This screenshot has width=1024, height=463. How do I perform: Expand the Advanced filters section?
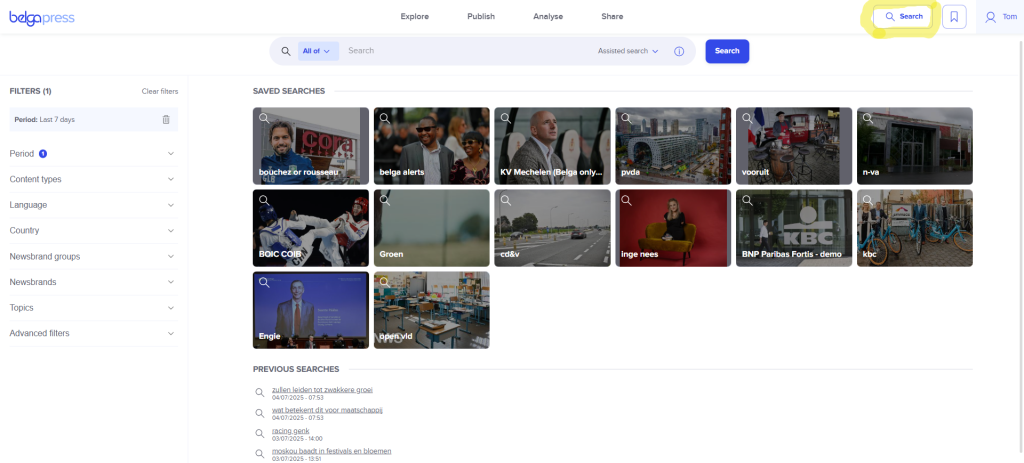point(93,333)
